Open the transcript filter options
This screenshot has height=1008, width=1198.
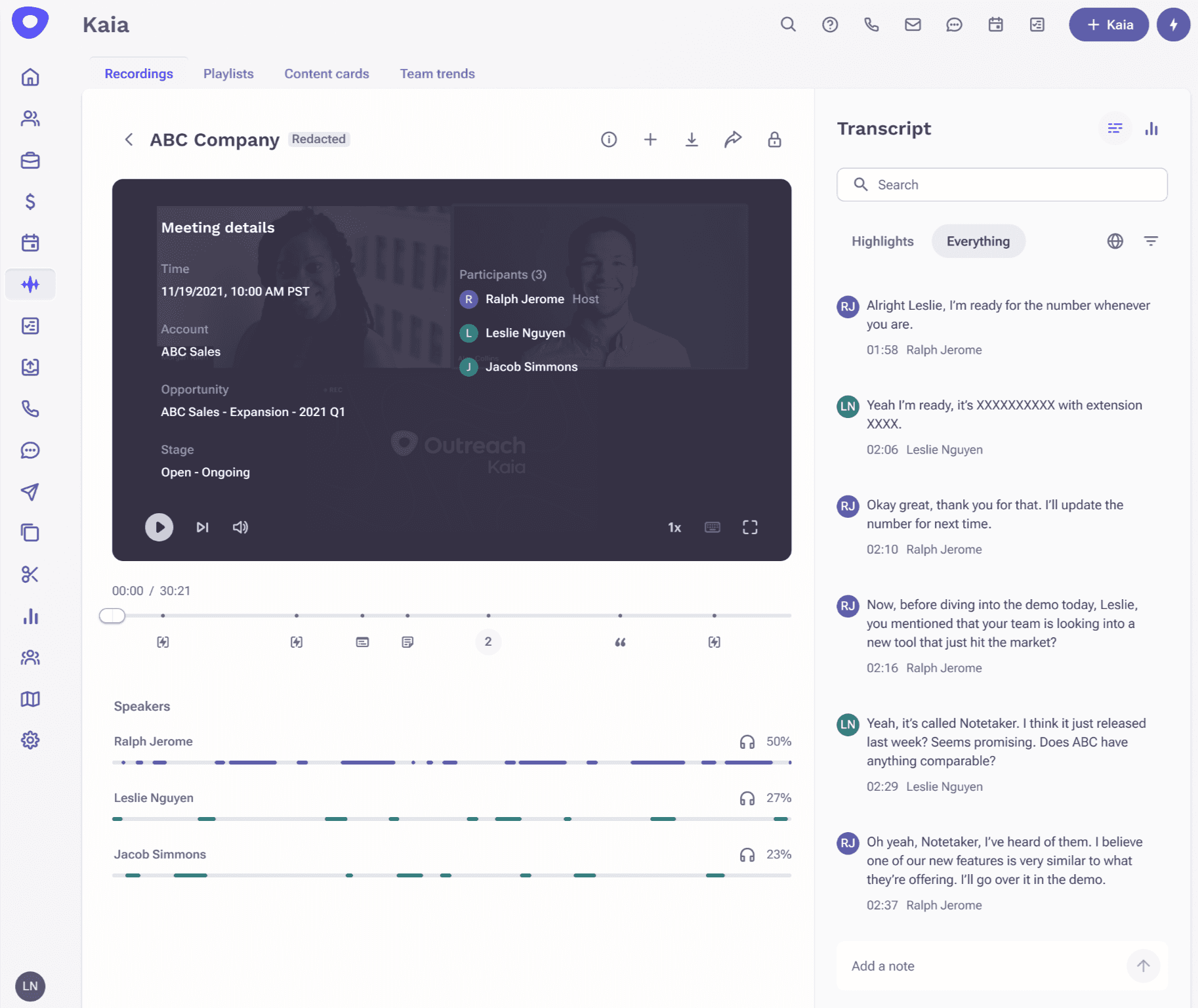point(1151,241)
